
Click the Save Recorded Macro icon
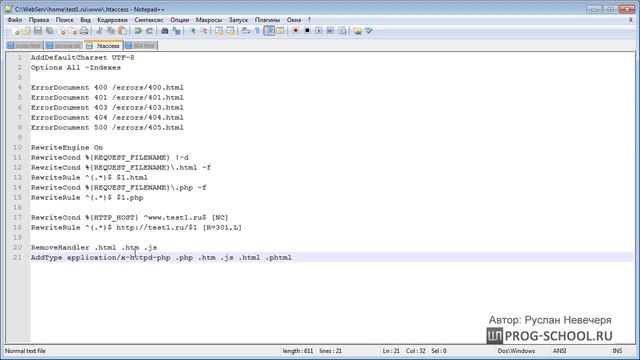pos(342,31)
